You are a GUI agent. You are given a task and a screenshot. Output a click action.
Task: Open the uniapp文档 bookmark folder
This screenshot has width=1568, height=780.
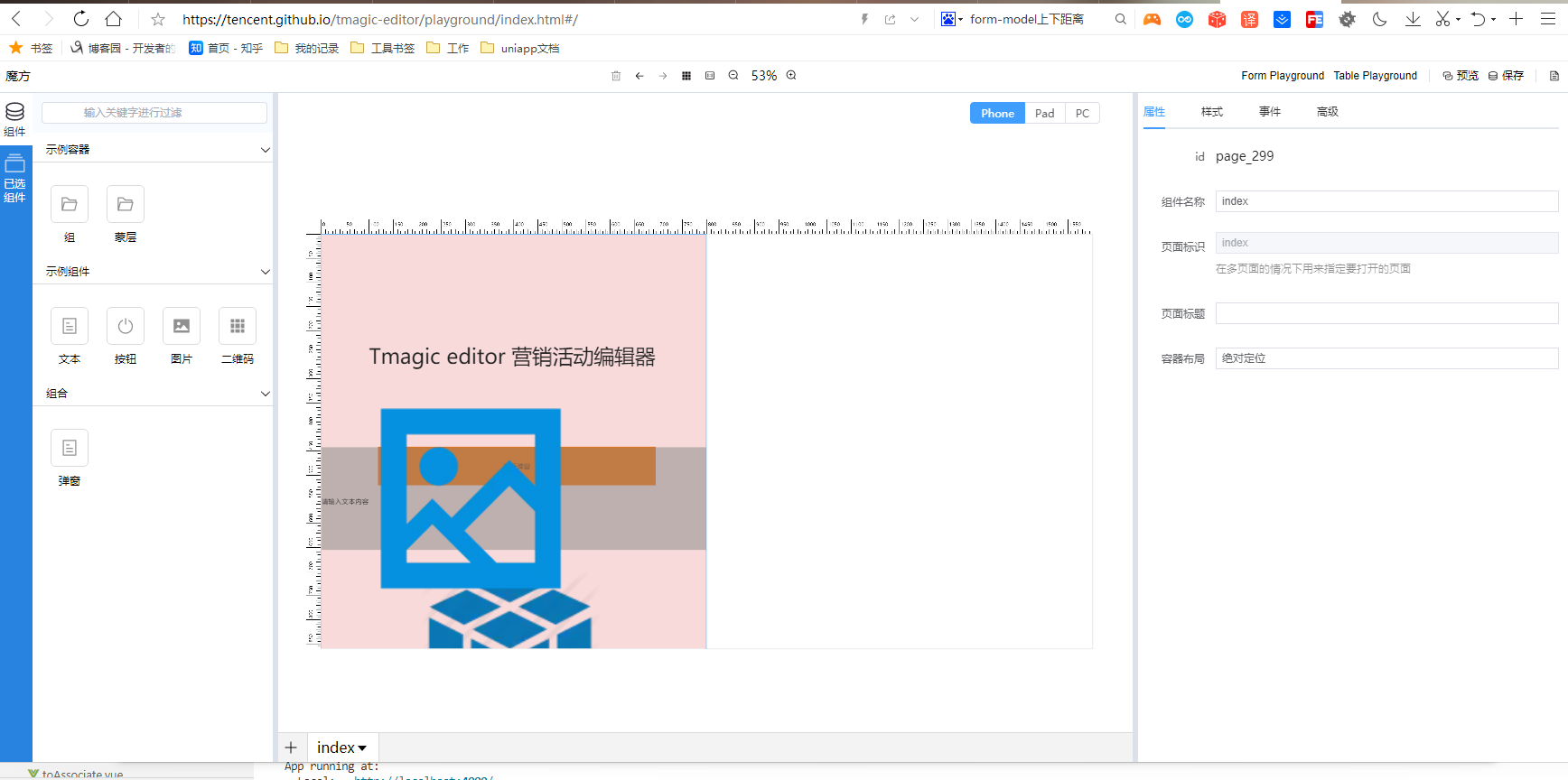click(x=520, y=48)
